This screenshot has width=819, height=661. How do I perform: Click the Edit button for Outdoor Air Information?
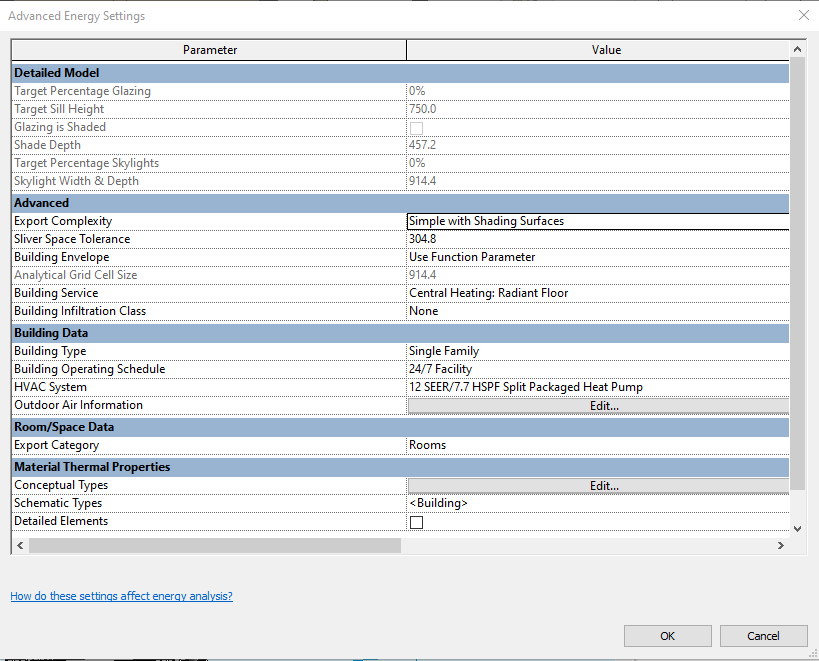[x=603, y=405]
